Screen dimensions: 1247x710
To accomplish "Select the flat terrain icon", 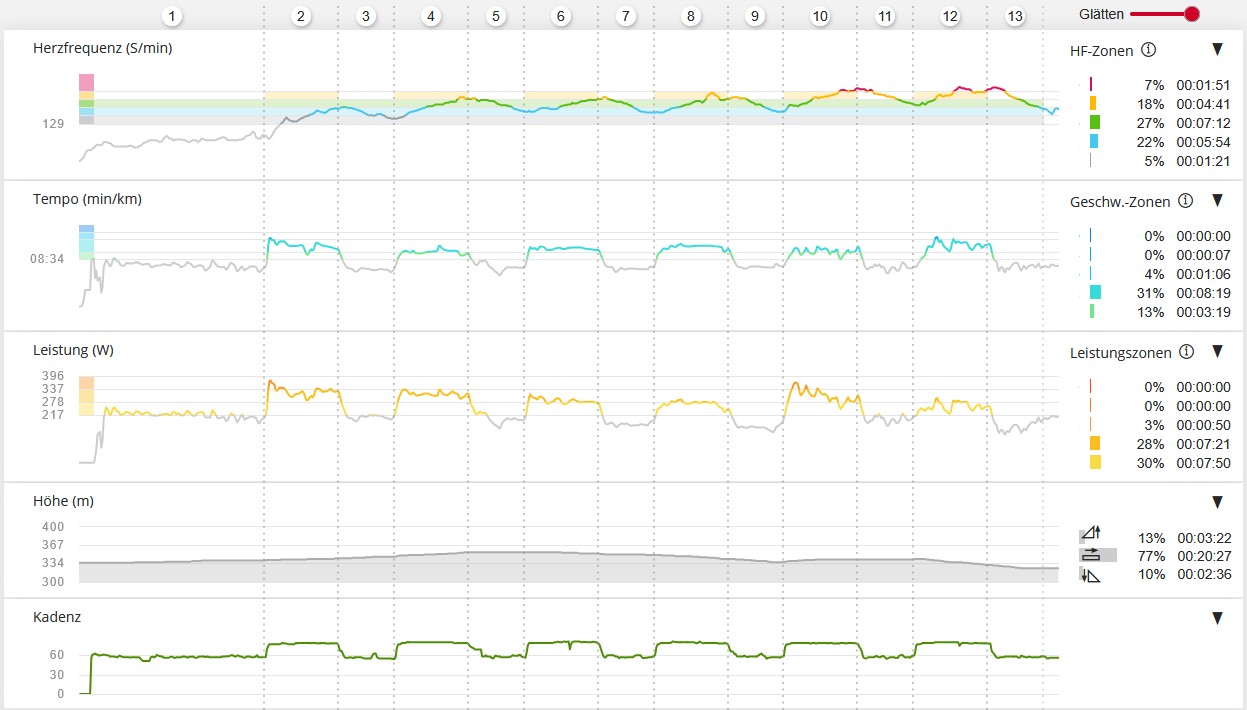I will pyautogui.click(x=1090, y=555).
